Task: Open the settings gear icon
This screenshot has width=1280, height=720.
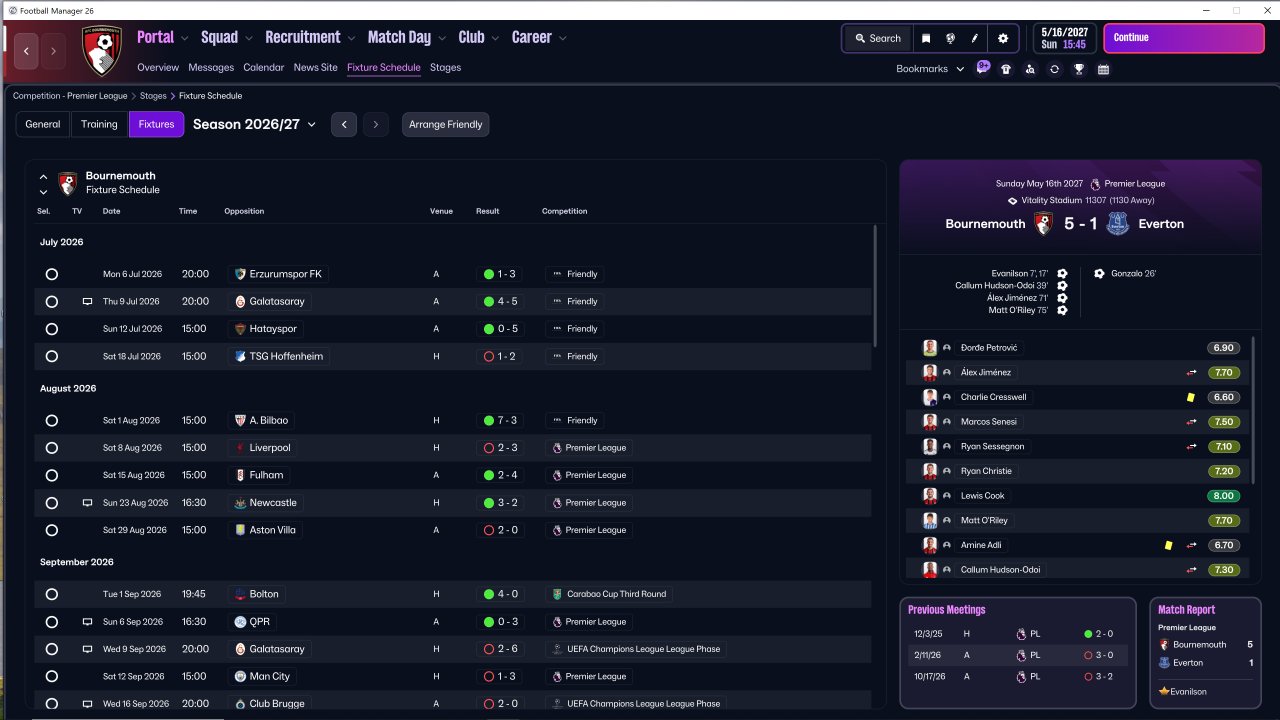Action: 1003,38
